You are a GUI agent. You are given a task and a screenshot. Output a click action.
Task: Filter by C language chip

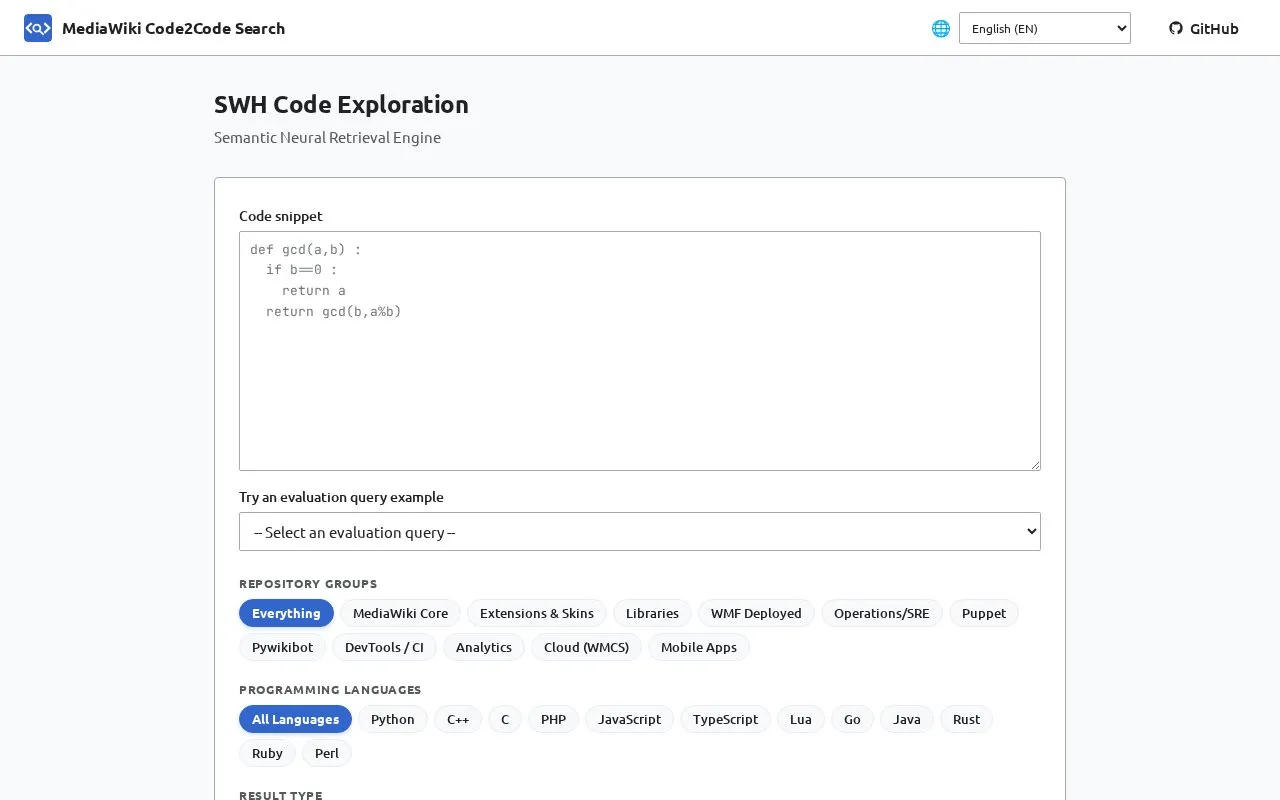pos(505,719)
